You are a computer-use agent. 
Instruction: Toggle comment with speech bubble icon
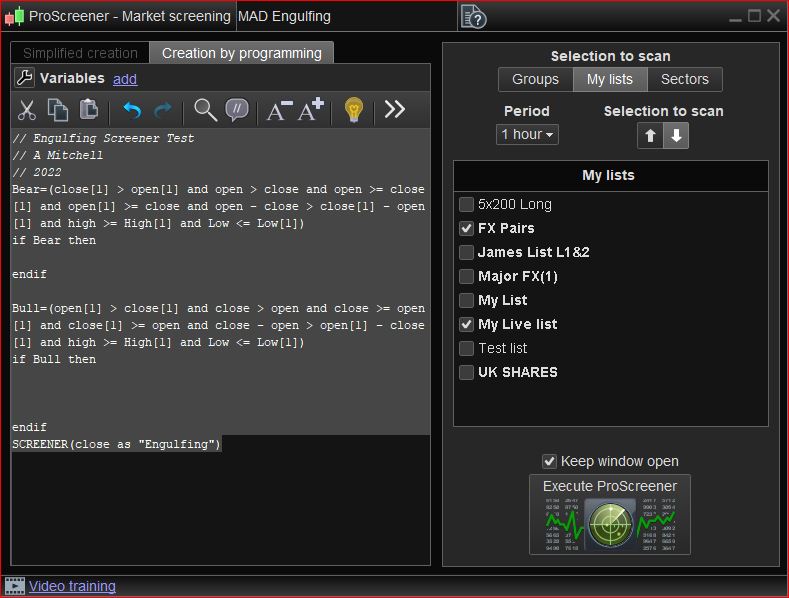[x=237, y=110]
